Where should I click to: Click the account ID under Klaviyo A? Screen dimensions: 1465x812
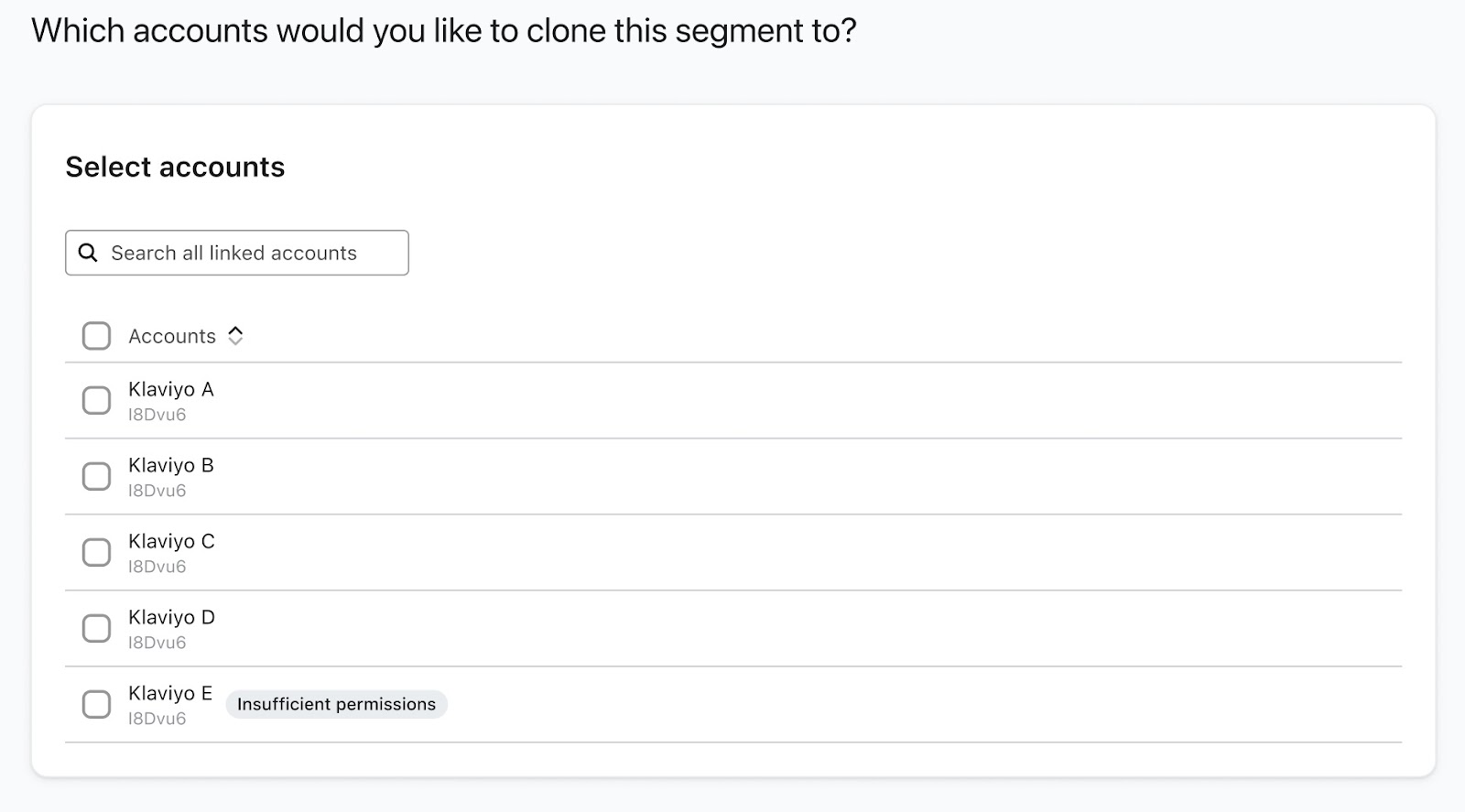pos(157,415)
